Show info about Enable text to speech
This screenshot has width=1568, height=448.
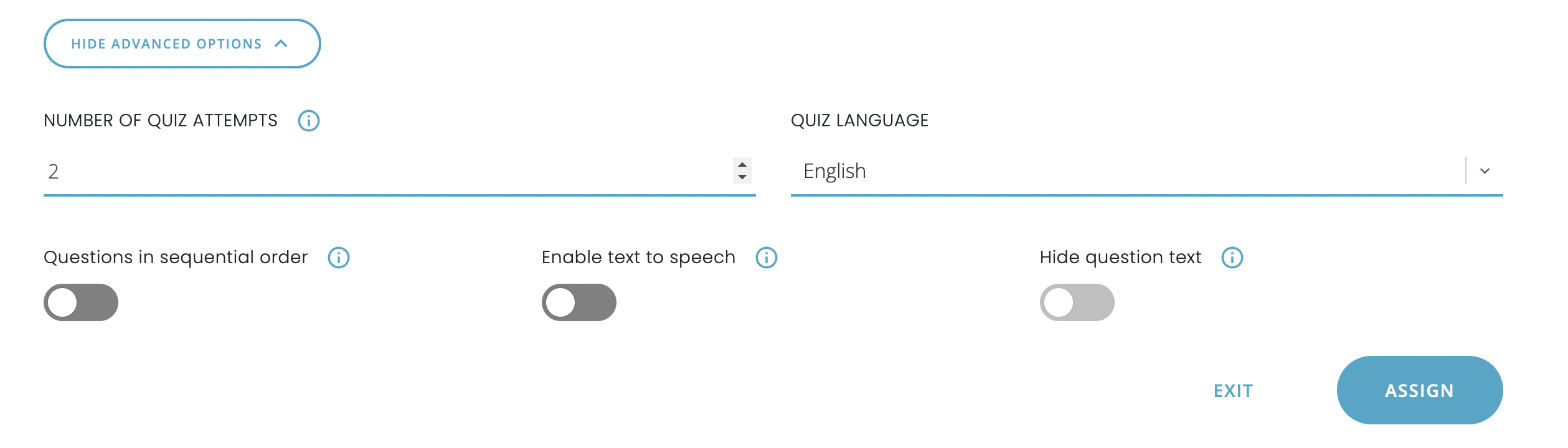click(767, 258)
